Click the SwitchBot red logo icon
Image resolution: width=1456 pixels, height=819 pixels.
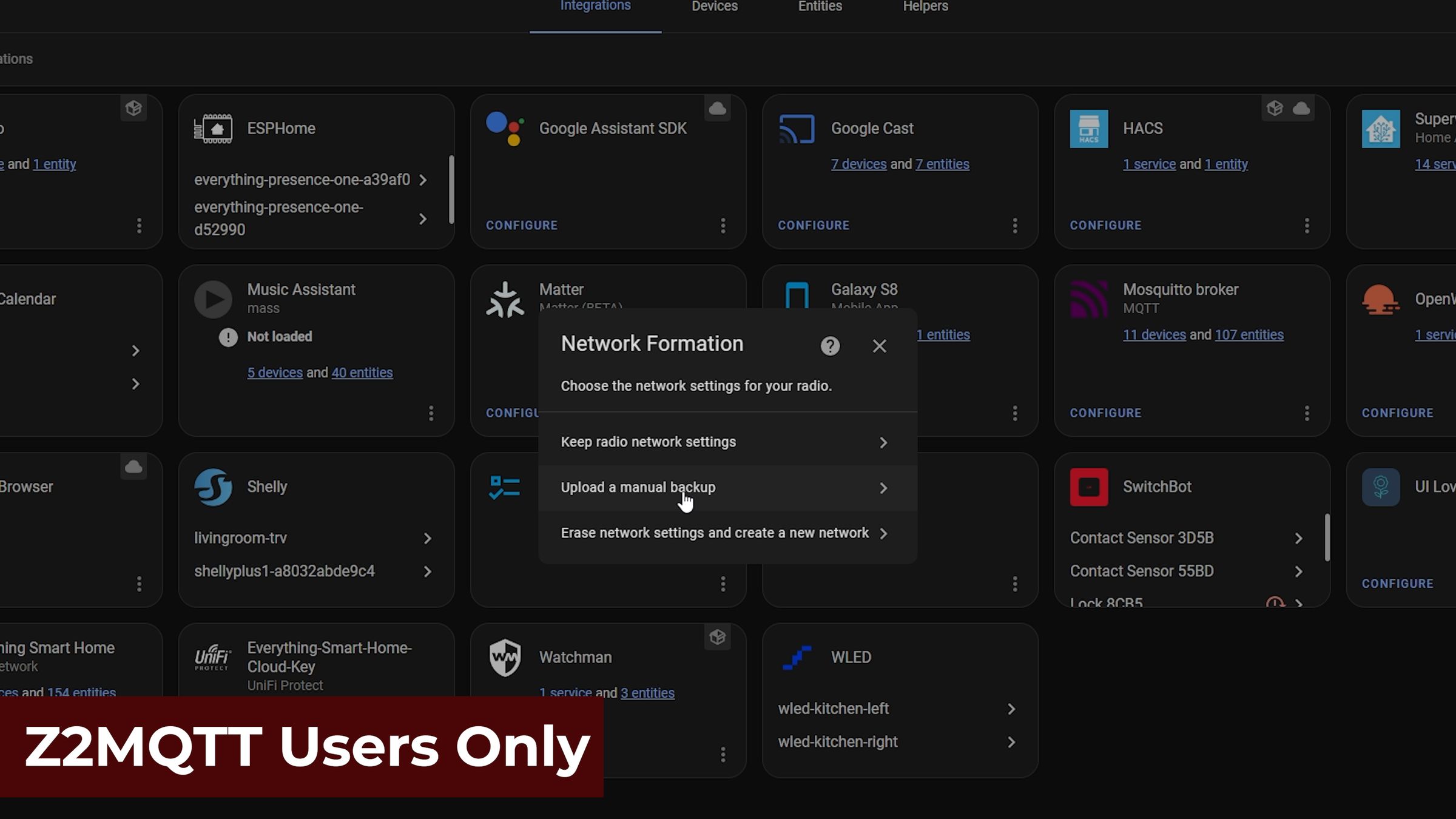[x=1088, y=487]
